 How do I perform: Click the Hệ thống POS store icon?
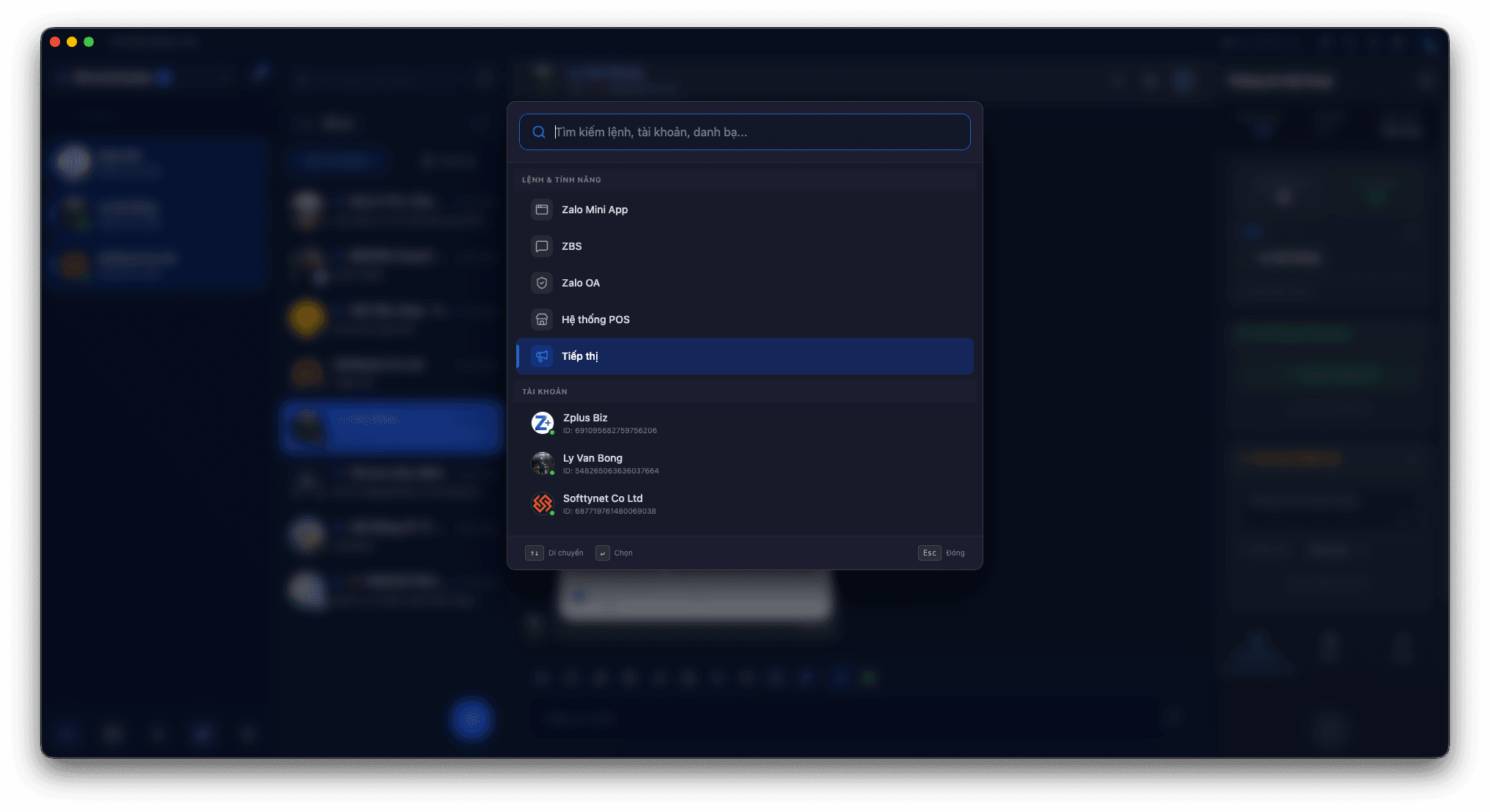point(542,320)
